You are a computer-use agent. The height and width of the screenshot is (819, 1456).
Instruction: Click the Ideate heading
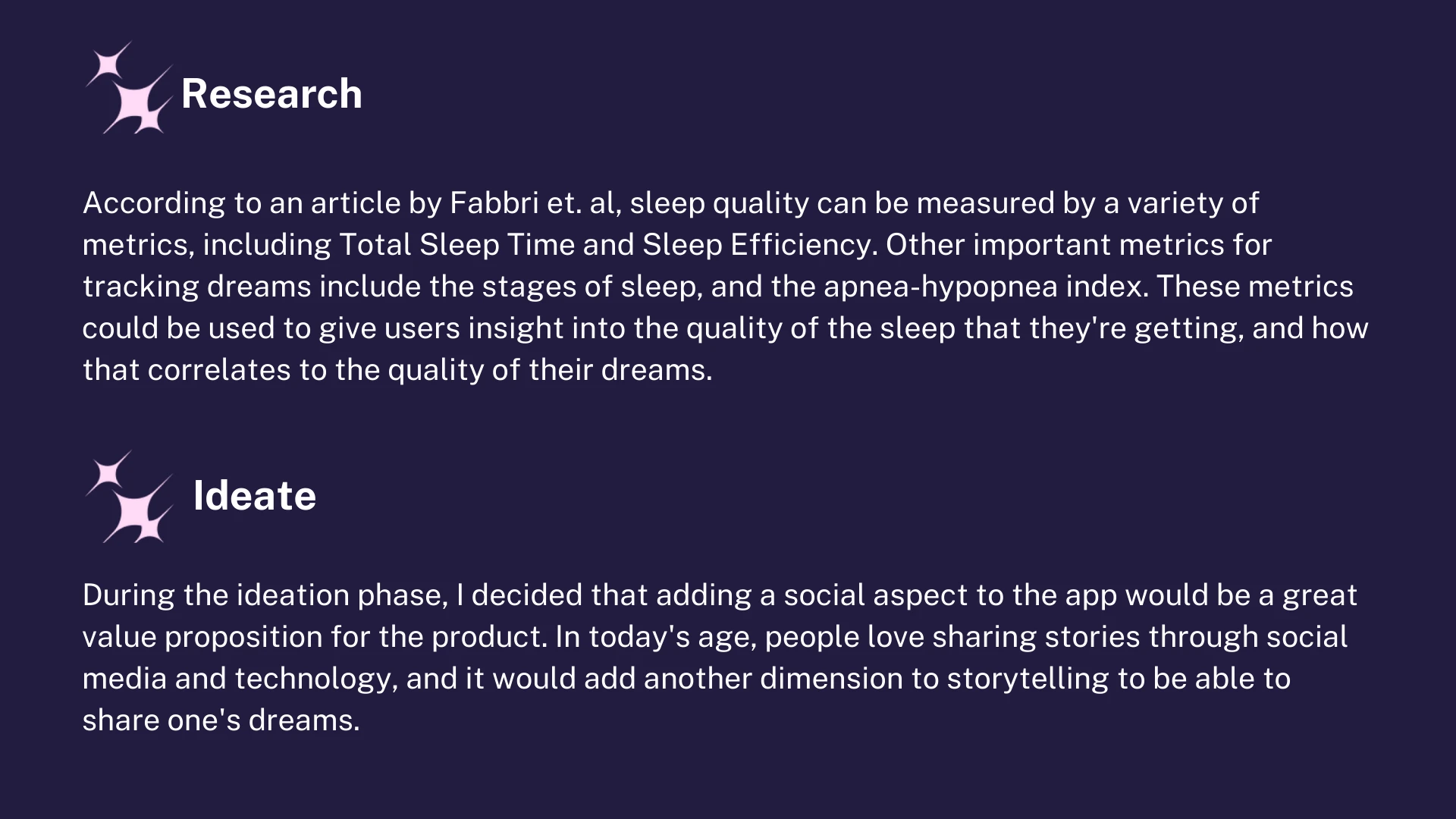(x=254, y=496)
